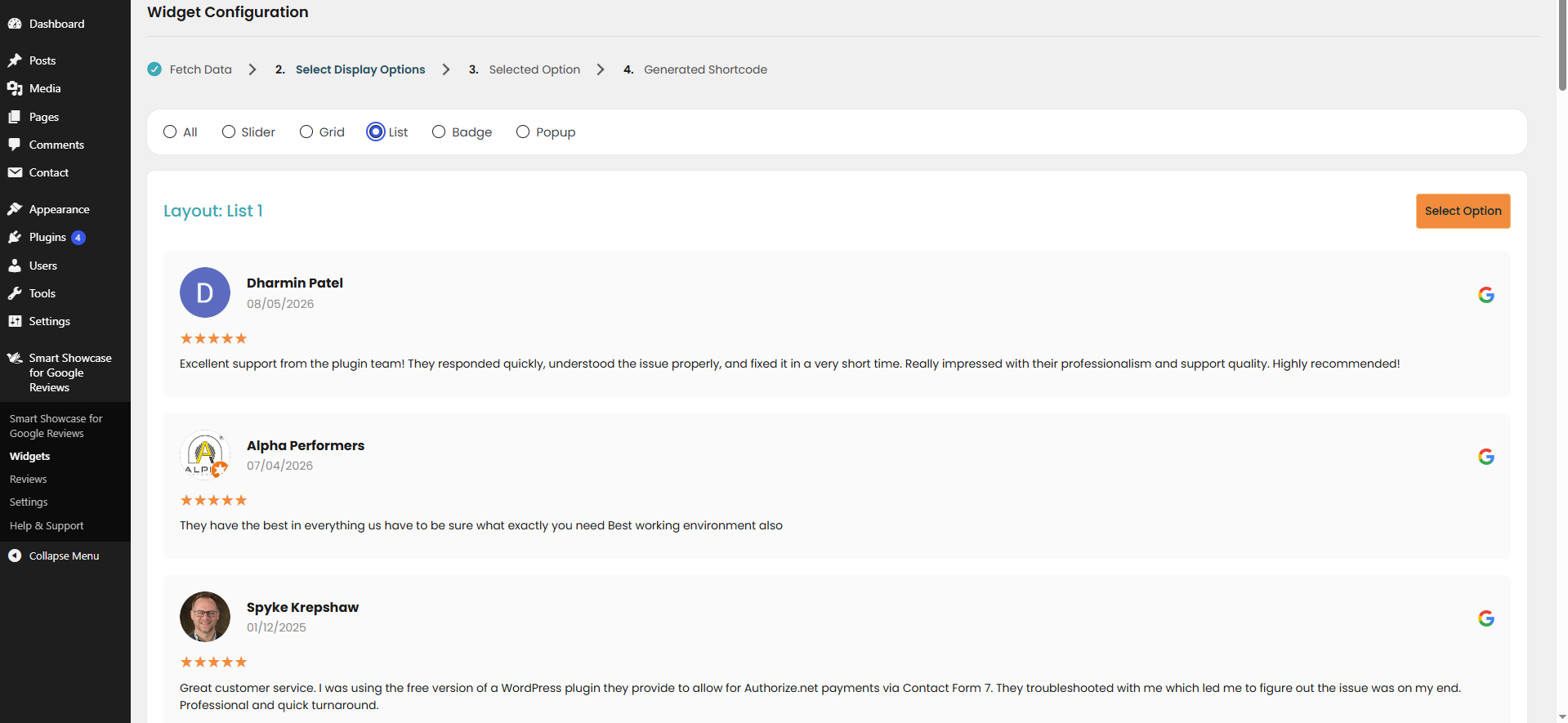This screenshot has height=723, width=1568.
Task: Click the review date 01/12/2025
Action: pos(276,627)
